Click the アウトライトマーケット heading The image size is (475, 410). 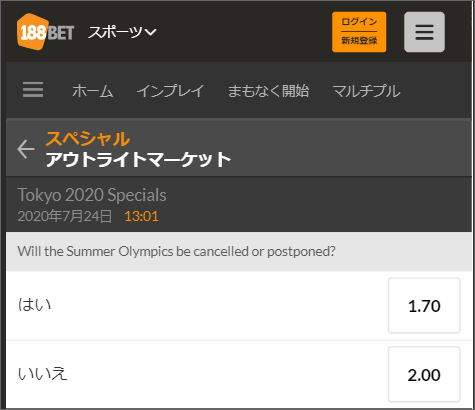click(138, 159)
